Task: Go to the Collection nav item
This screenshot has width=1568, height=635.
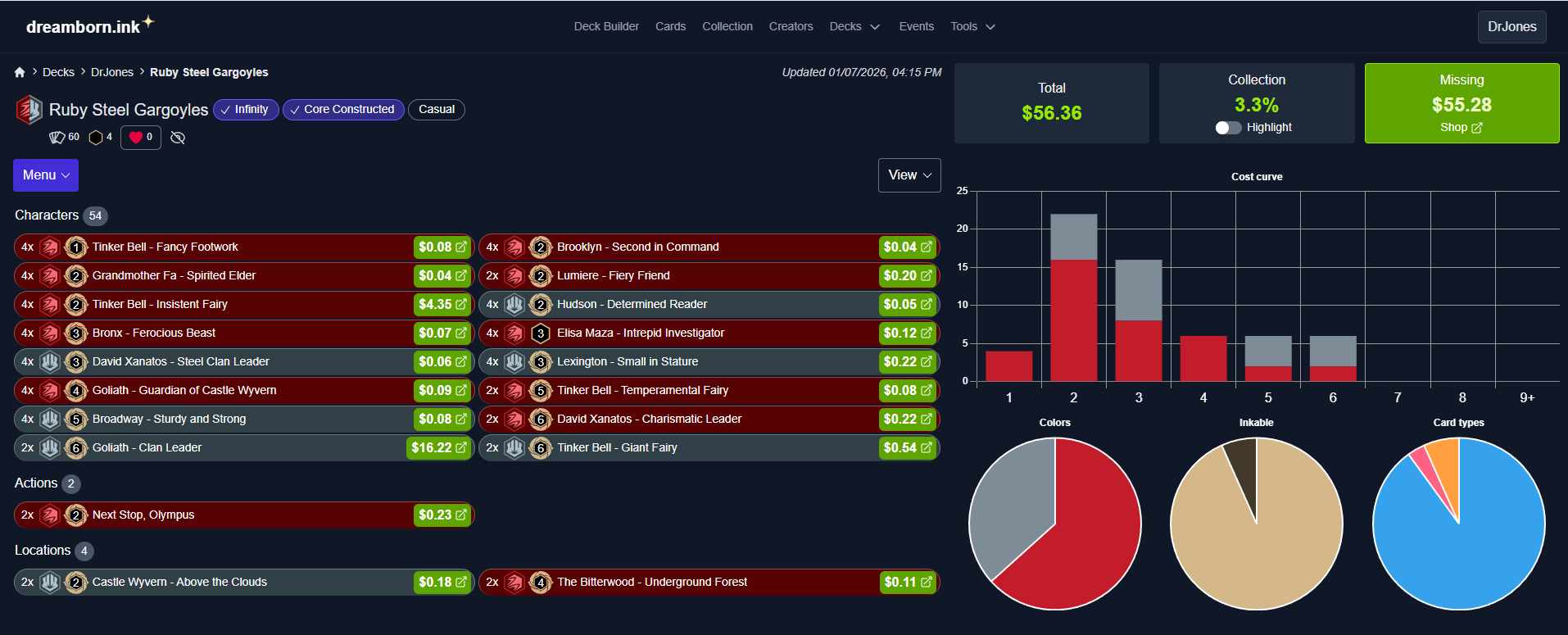Action: point(727,27)
